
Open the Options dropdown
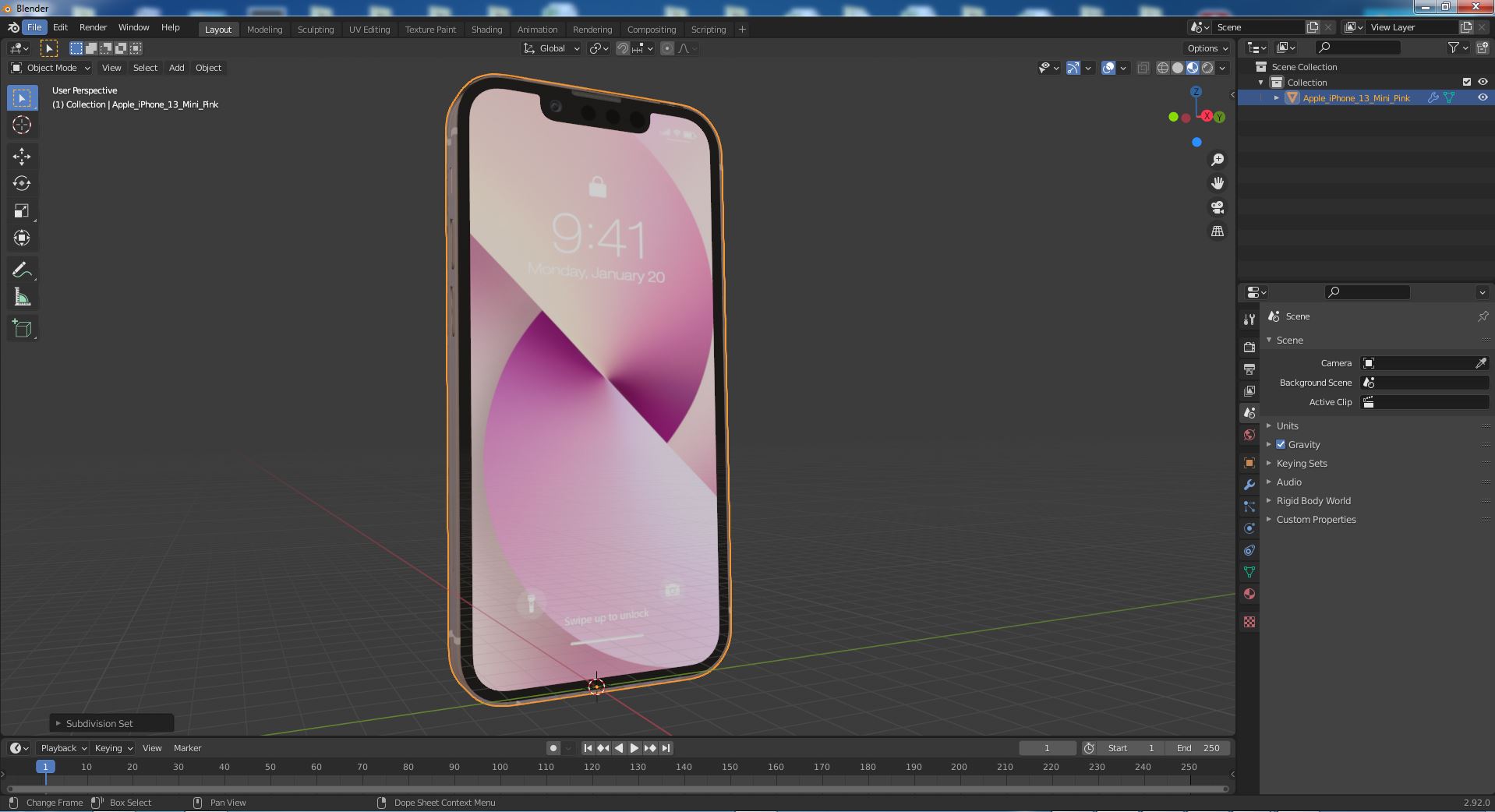[x=1207, y=48]
